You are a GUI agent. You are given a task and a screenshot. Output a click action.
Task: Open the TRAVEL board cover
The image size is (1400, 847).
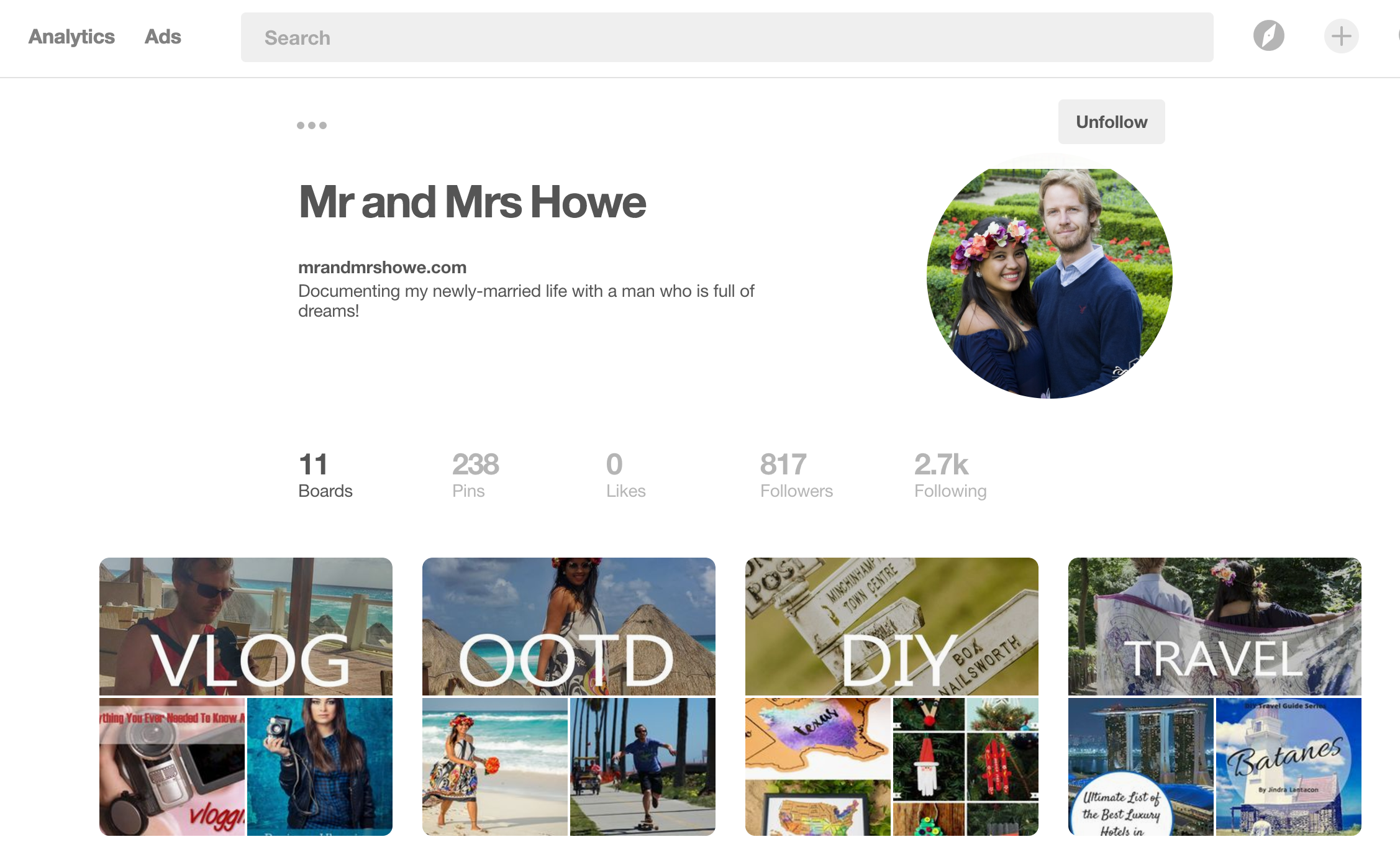[1214, 626]
